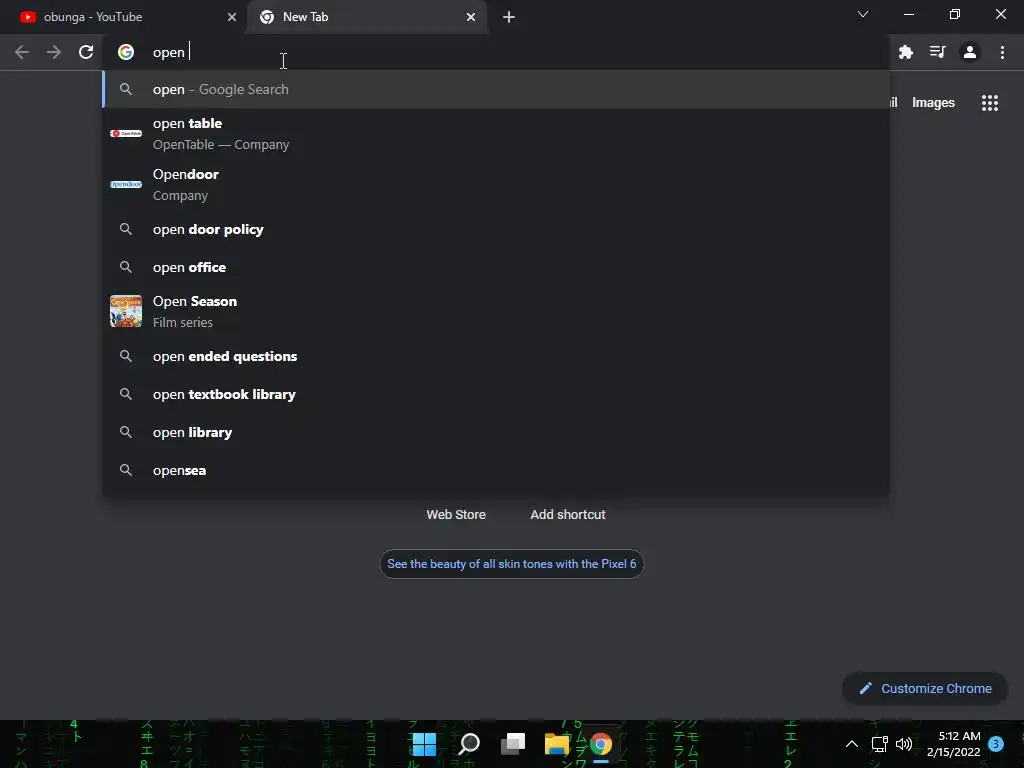Reload the current page
Screen dimensions: 1024x768
coord(86,52)
